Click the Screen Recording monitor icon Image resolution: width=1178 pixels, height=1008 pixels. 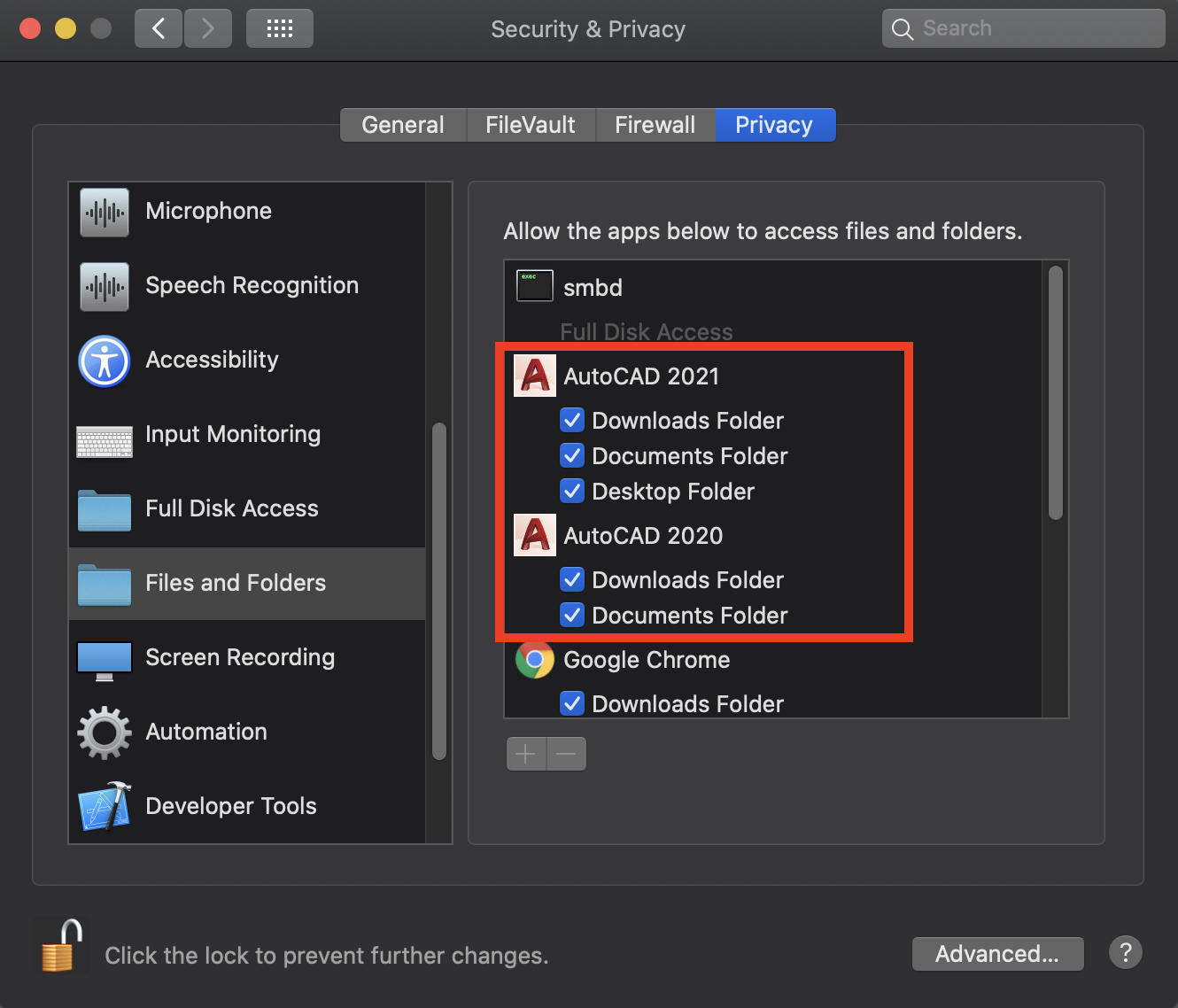(105, 661)
